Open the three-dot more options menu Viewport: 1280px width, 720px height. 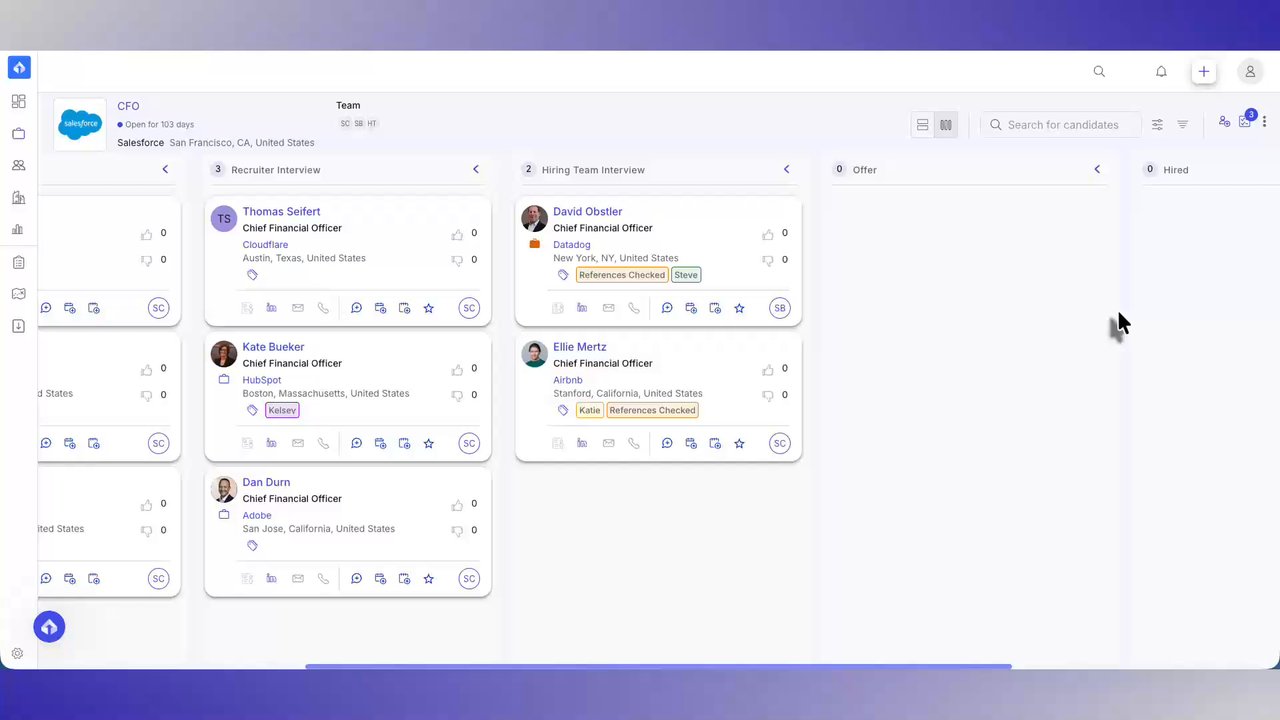1265,122
